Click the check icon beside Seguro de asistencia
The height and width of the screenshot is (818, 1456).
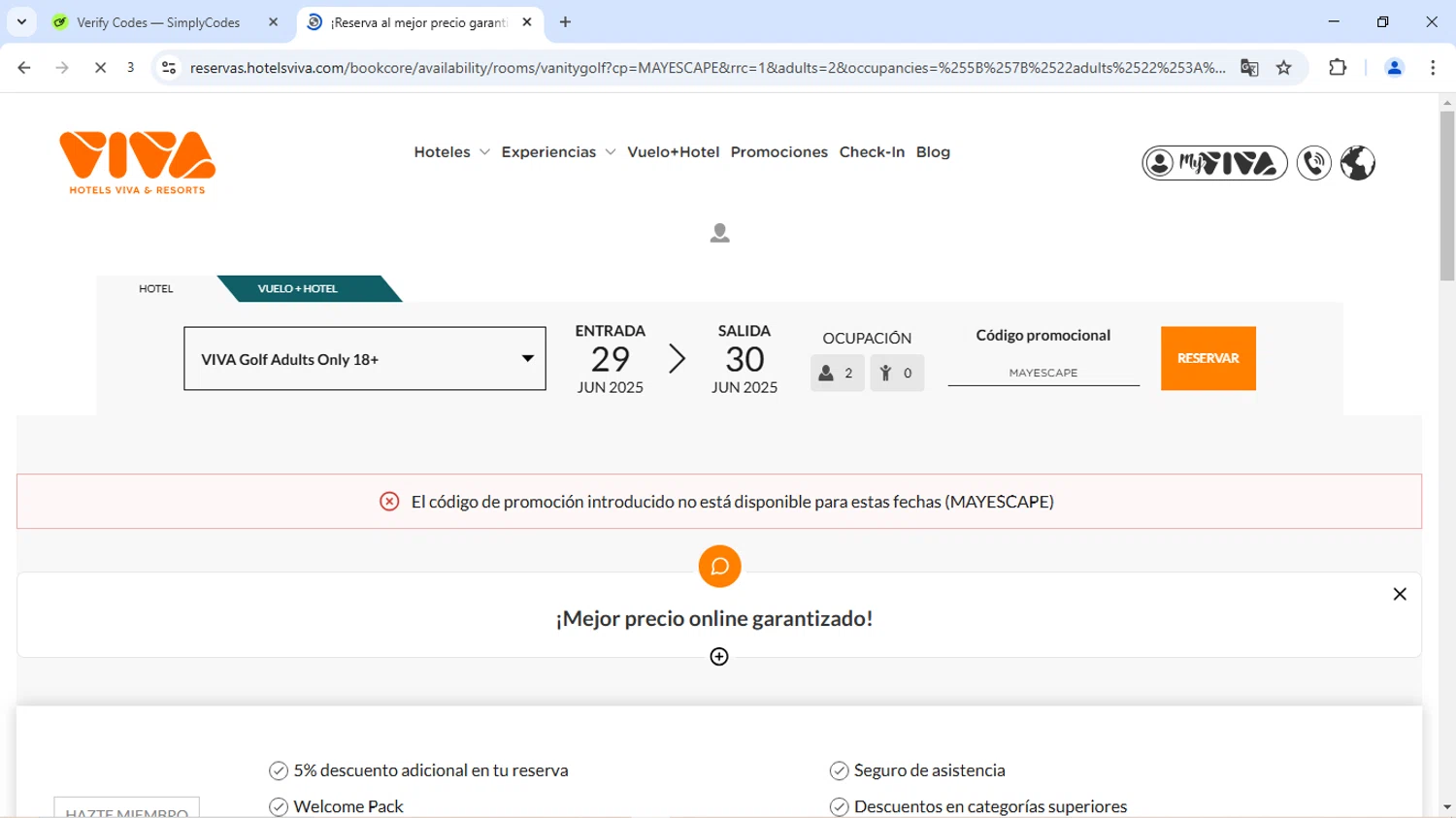[840, 770]
